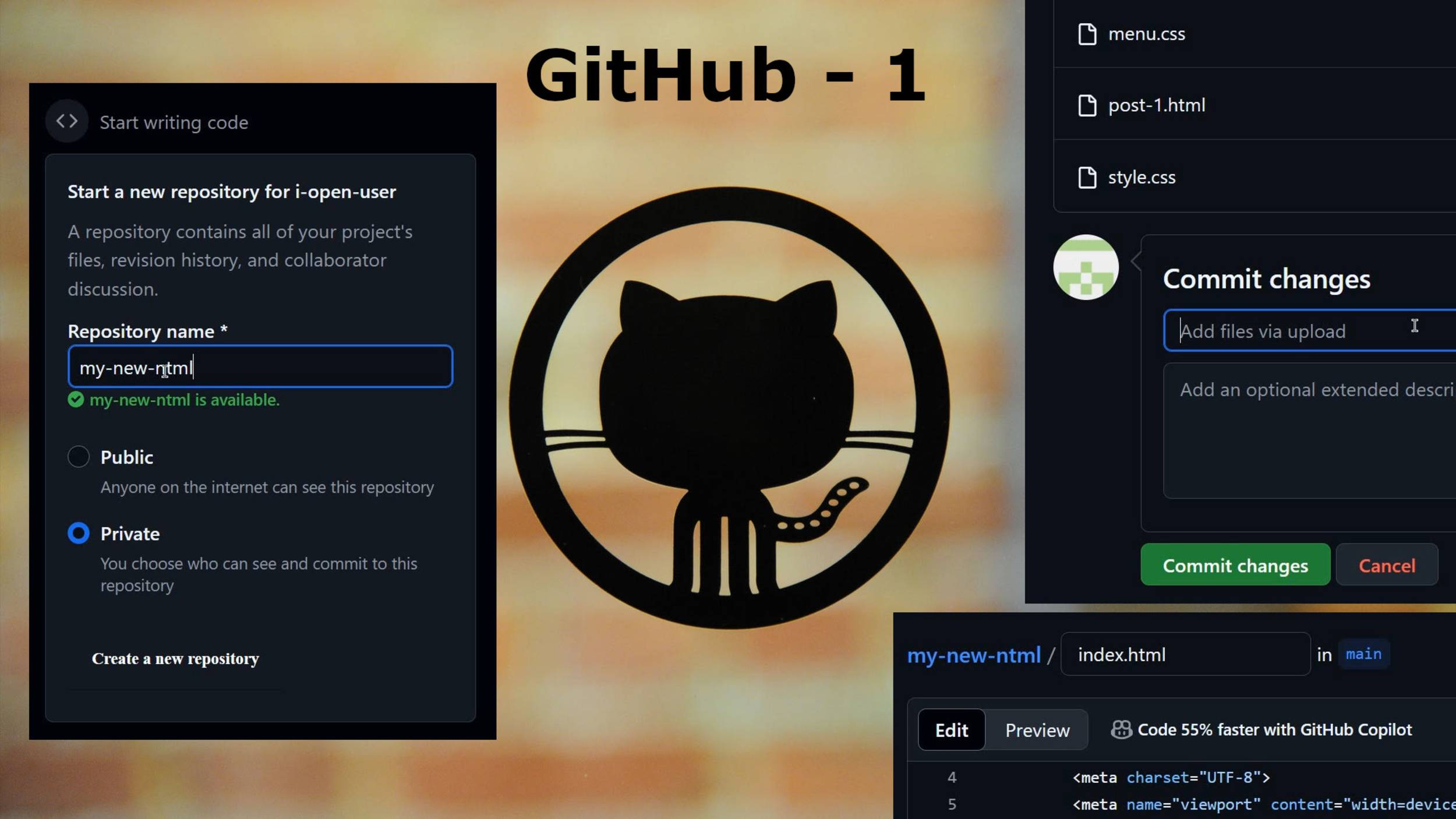Click the 'Start writing code' text
1456x819 pixels.
[174, 122]
